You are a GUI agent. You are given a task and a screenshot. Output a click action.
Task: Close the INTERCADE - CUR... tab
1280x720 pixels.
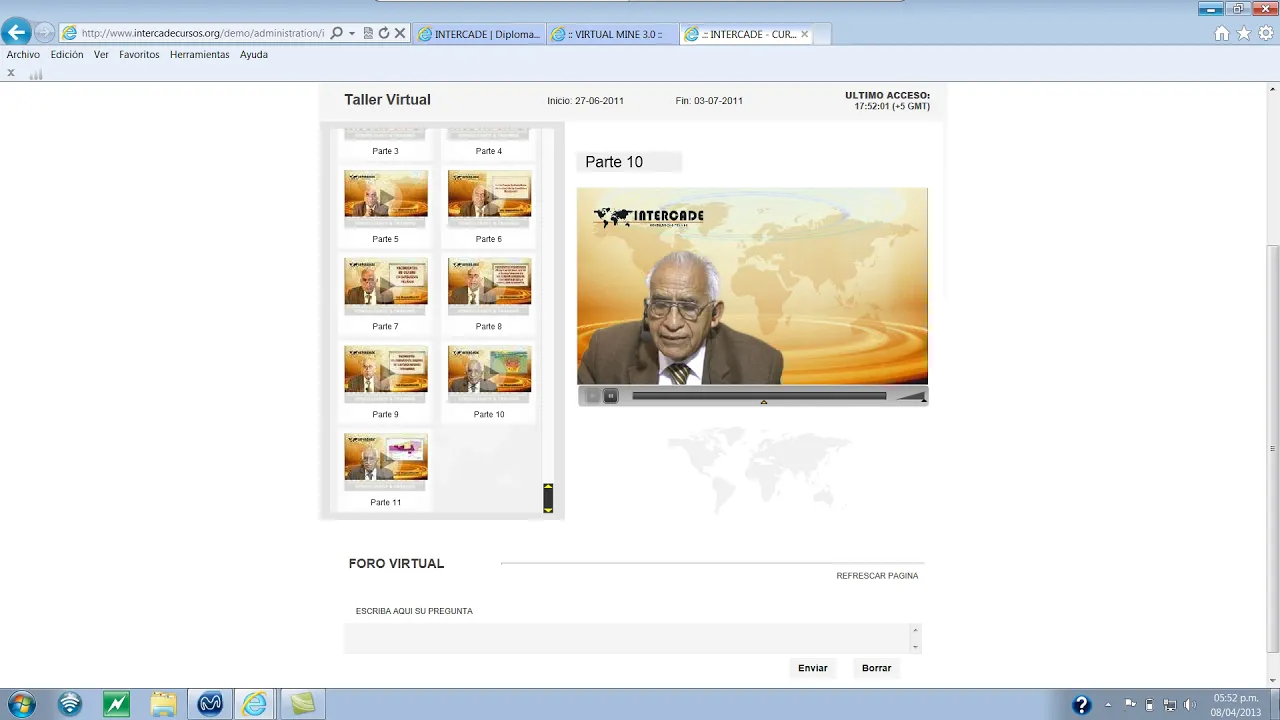coord(804,34)
